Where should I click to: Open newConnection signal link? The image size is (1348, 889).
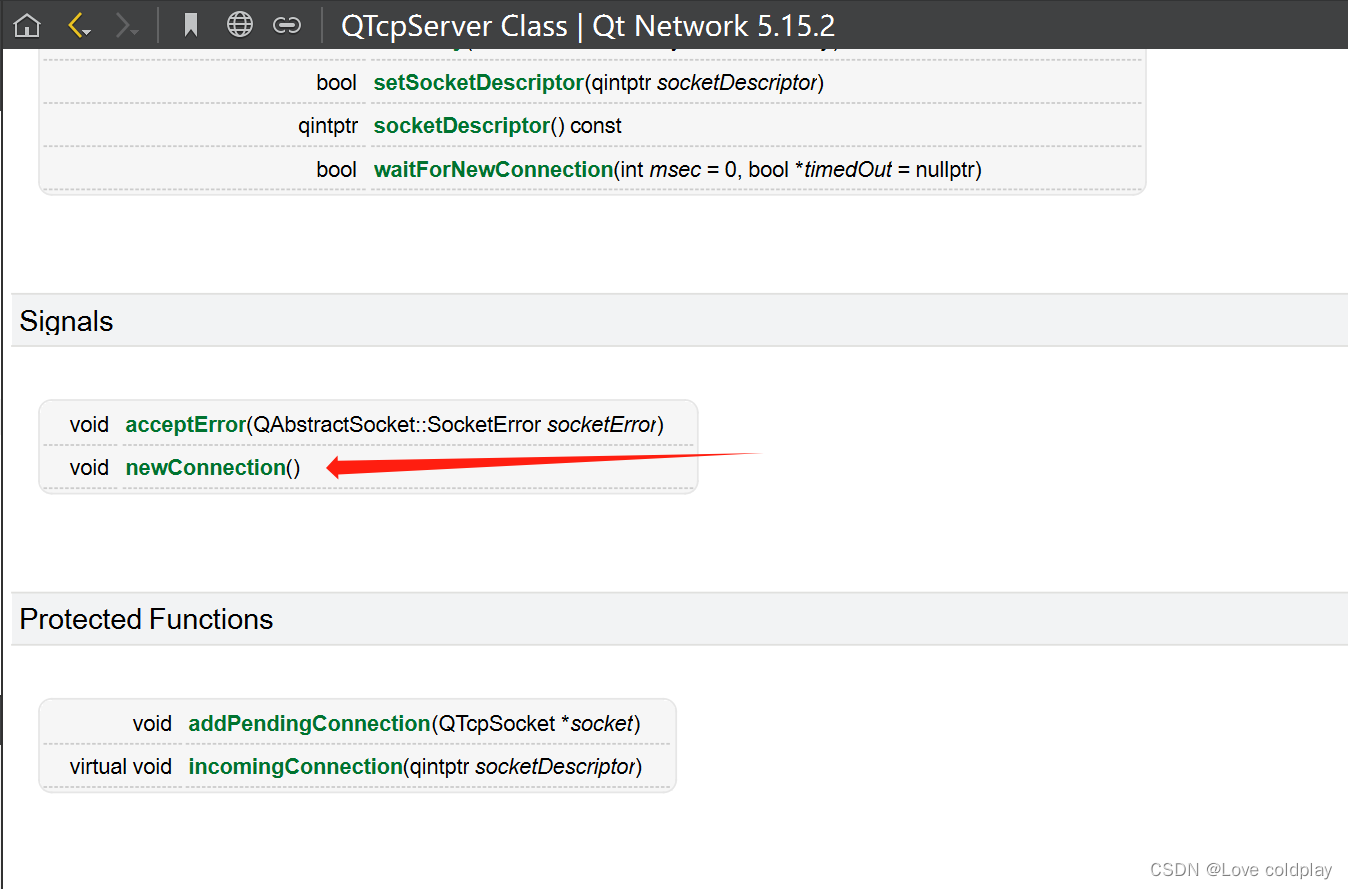coord(205,468)
